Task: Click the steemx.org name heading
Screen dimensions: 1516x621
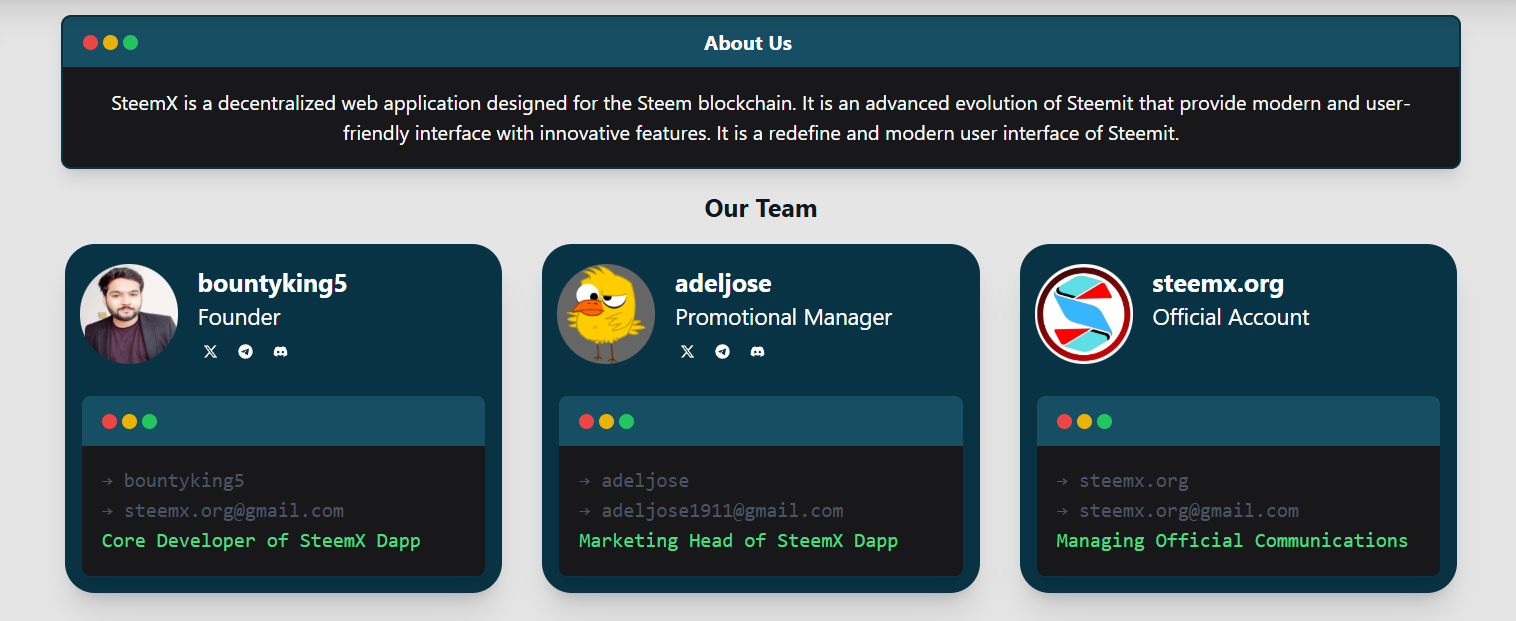Action: (1218, 283)
